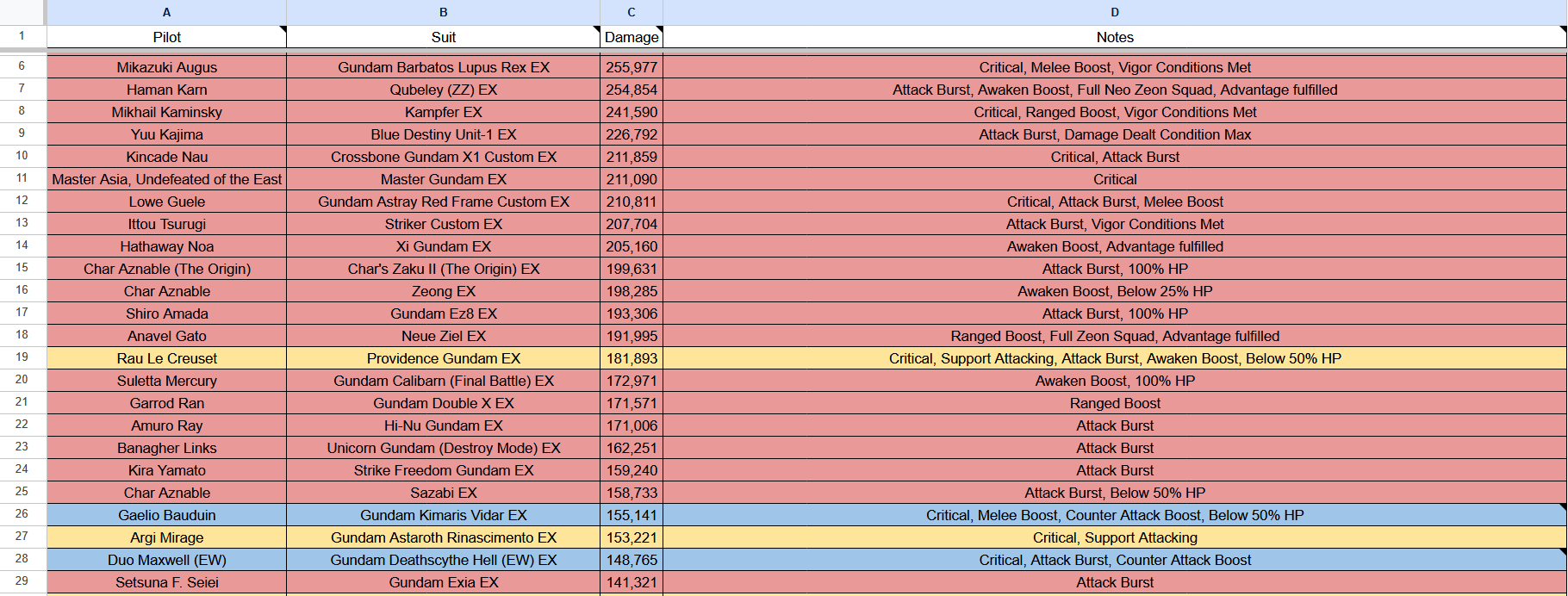This screenshot has height=596, width=1568.
Task: Click cell Mikhail Kaminsky
Action: (x=166, y=112)
